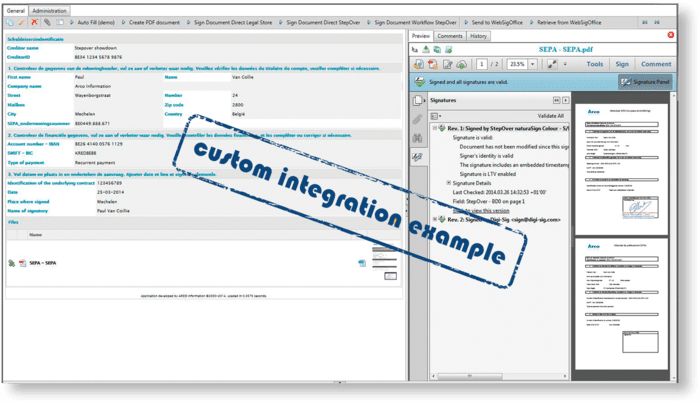Switch to the Administration tab

tap(51, 8)
